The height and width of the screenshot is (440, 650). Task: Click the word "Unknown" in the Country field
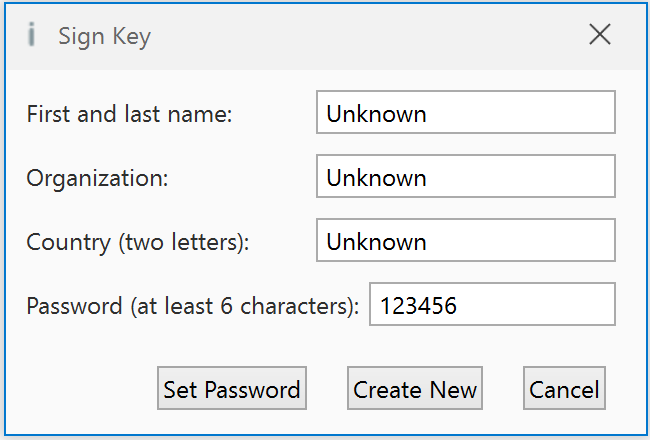click(376, 242)
